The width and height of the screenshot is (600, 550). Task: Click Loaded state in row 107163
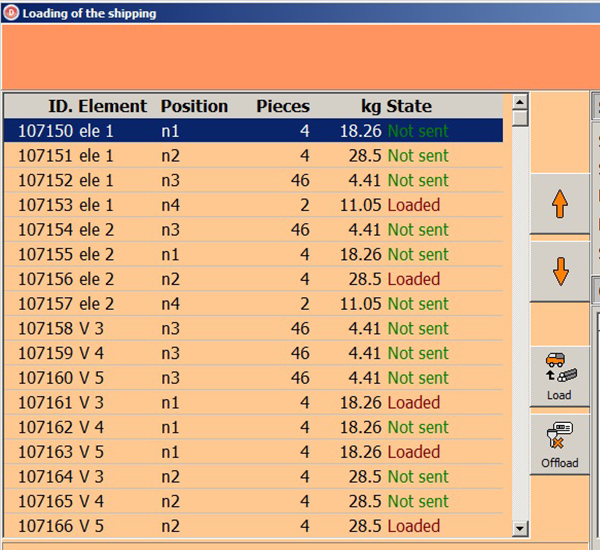(414, 452)
